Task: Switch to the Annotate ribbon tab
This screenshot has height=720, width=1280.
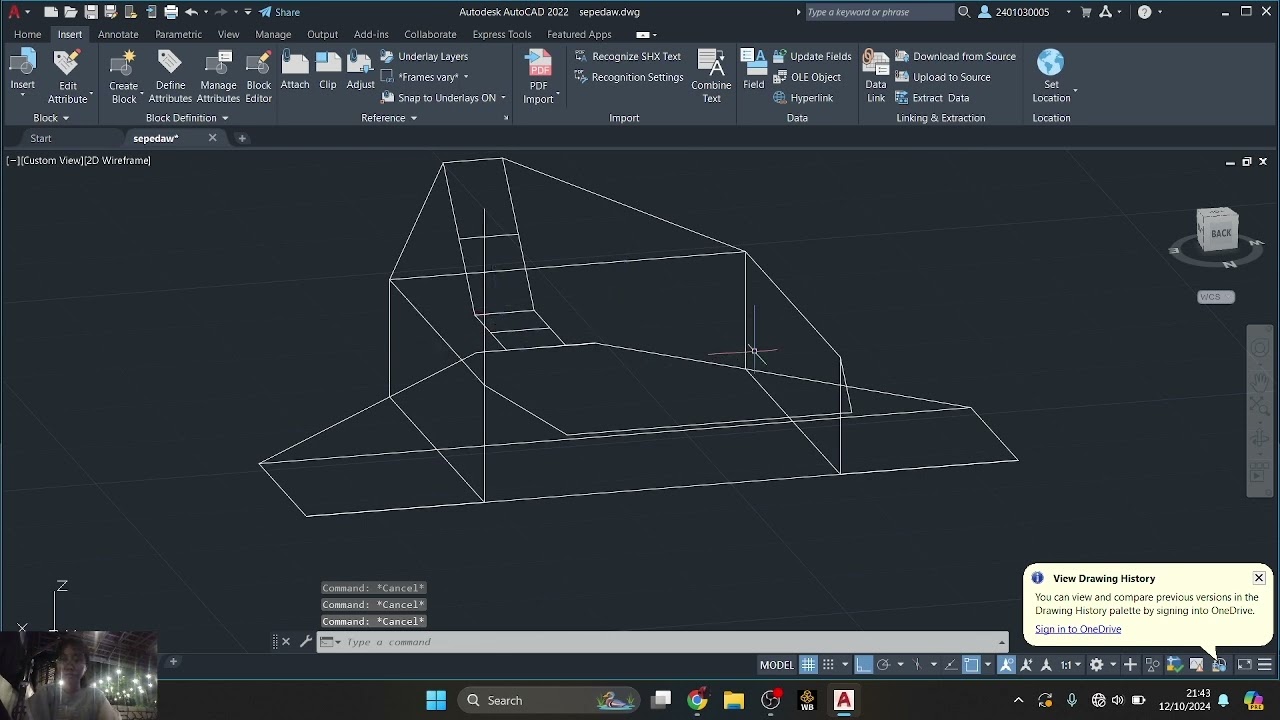Action: point(118,34)
